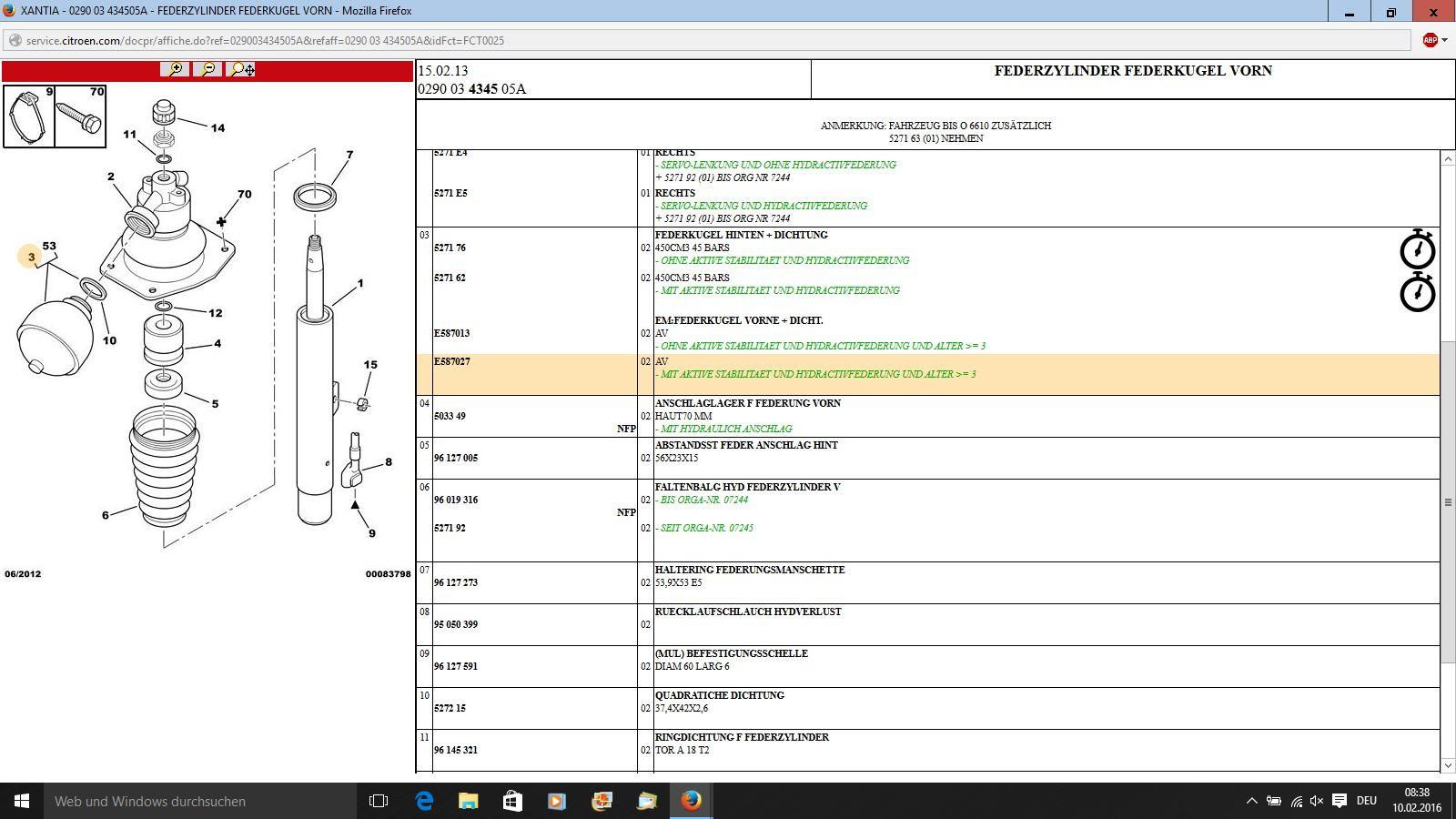The height and width of the screenshot is (819, 1456).
Task: Click the QUADRATICHE DICHTUNG heading
Action: point(720,695)
